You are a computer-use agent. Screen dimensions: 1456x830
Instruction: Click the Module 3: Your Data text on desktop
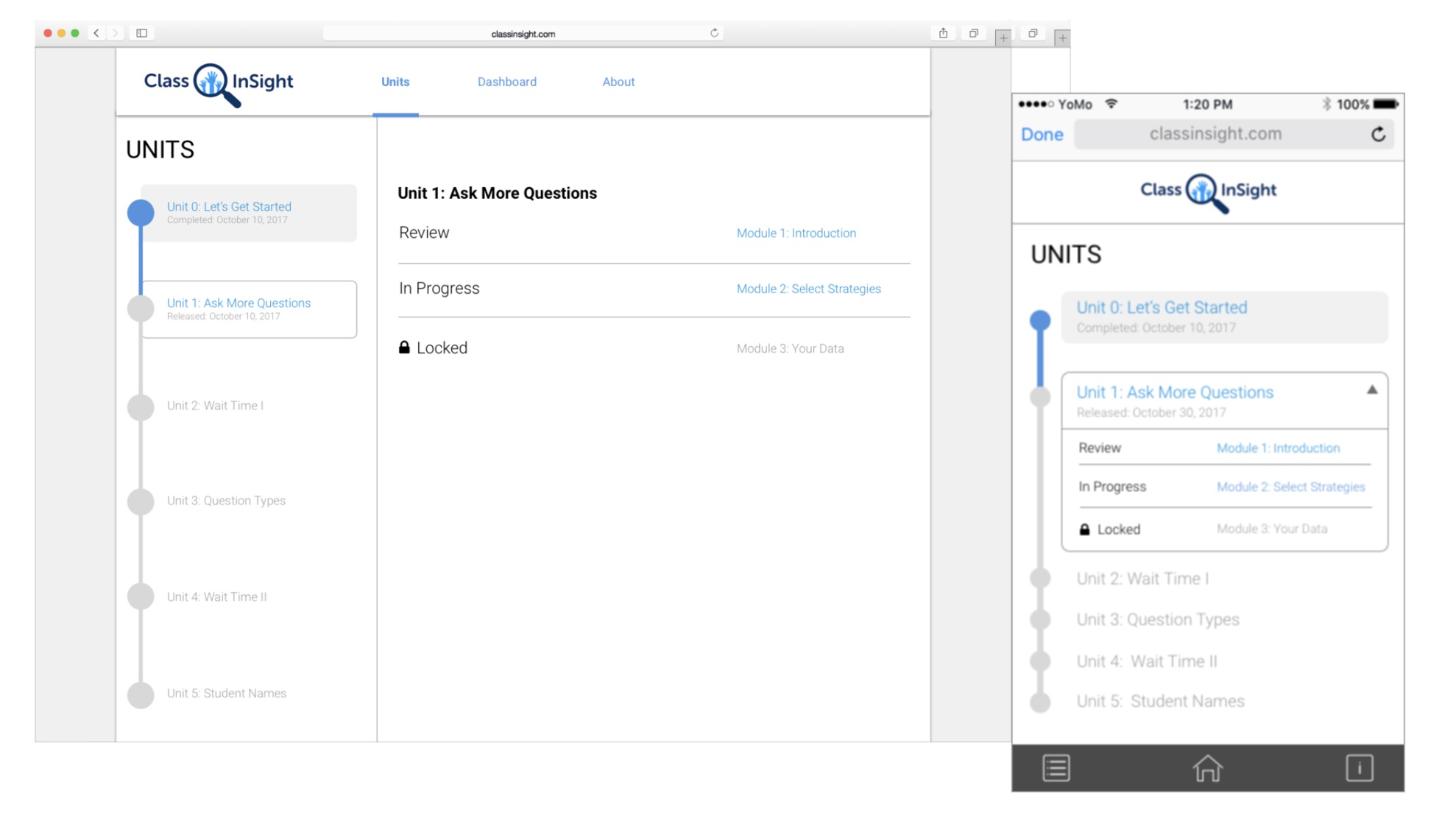[x=791, y=349]
